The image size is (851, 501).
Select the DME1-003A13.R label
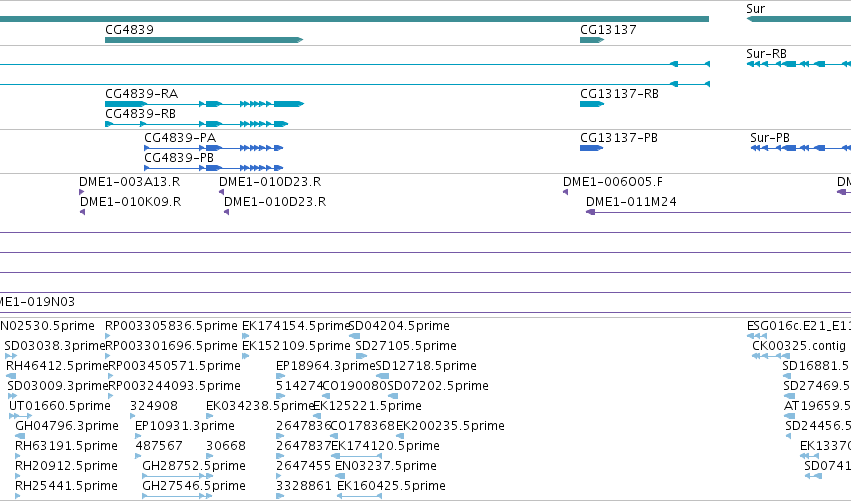(130, 182)
